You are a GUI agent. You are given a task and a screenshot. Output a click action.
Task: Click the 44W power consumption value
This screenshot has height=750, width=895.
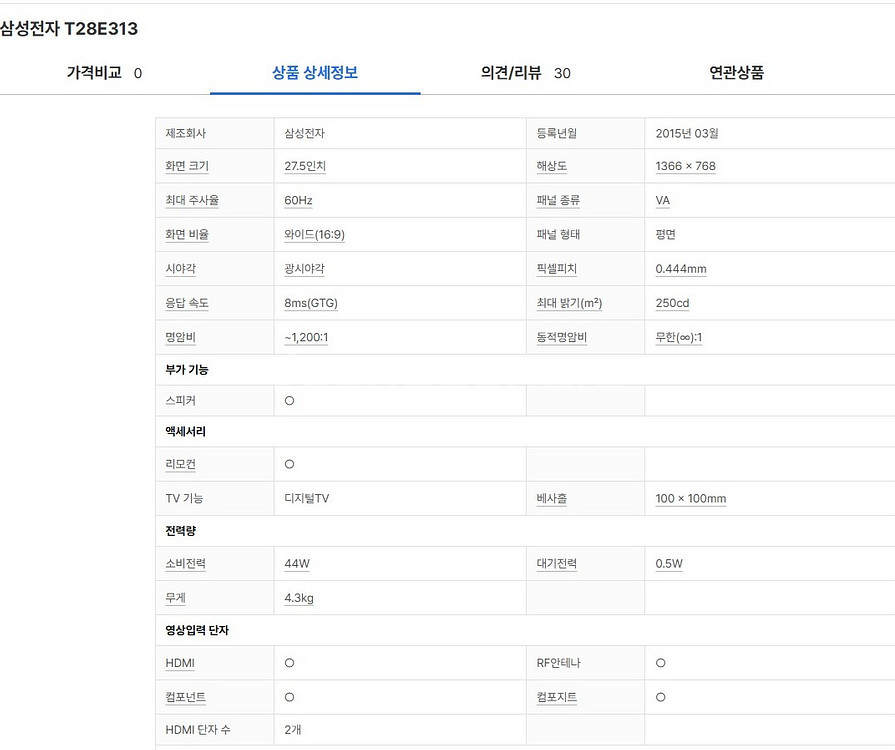(x=297, y=564)
